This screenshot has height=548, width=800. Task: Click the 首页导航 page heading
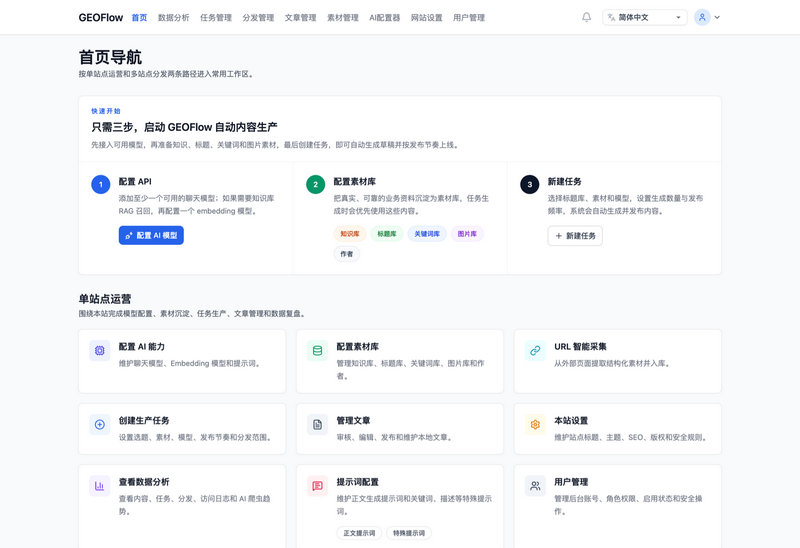[110, 57]
